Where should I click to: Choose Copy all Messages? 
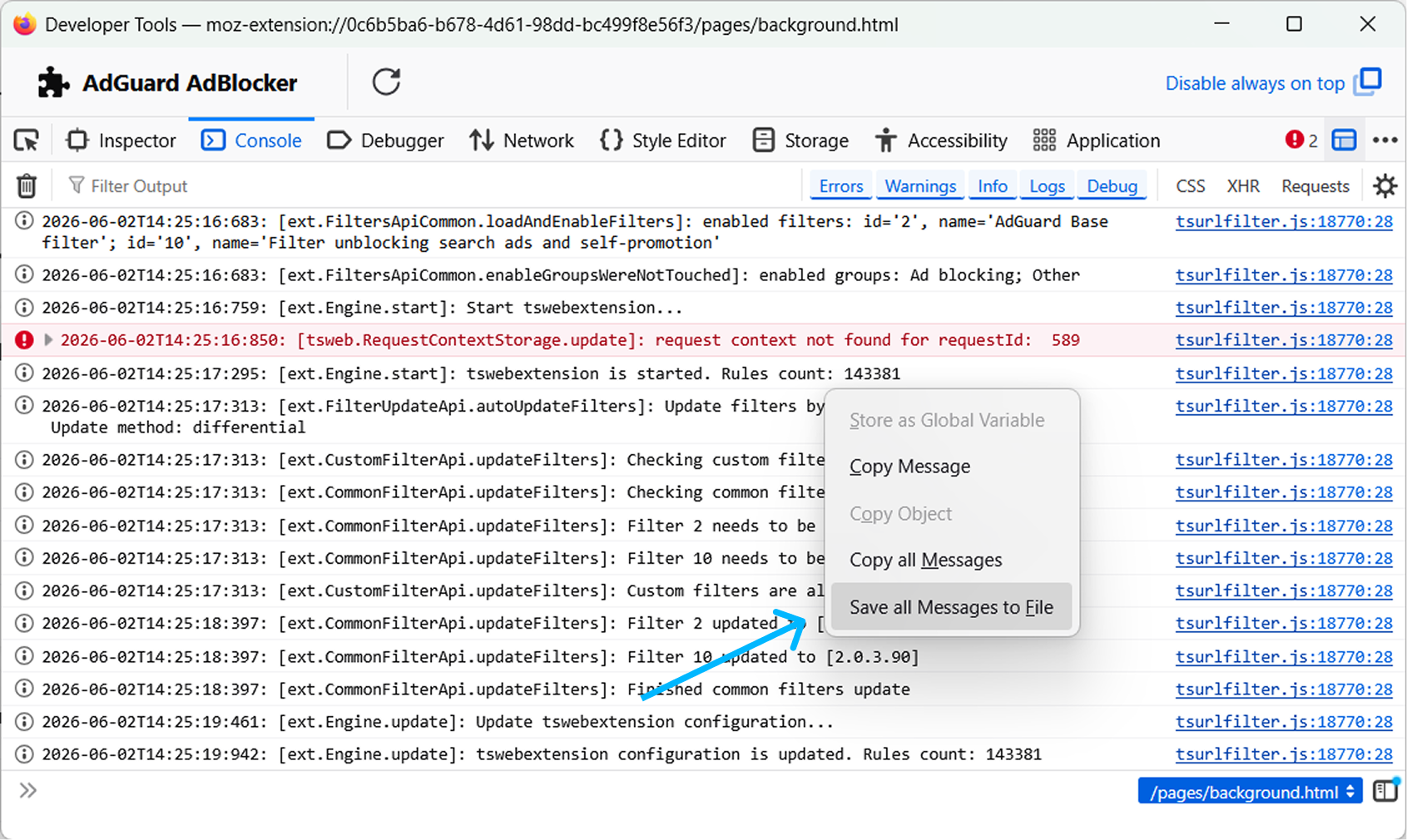[951, 560]
